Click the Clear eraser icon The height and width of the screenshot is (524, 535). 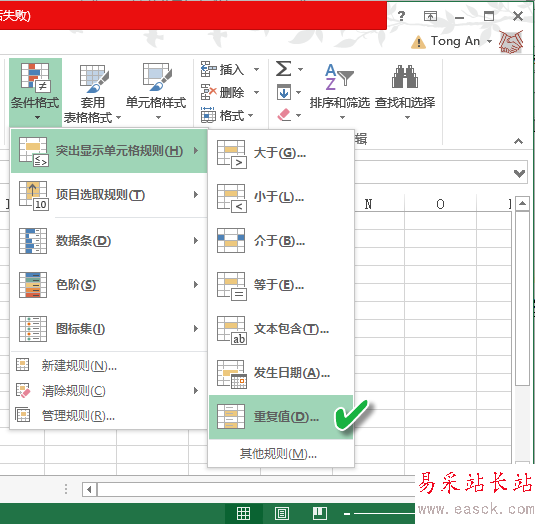coord(284,115)
